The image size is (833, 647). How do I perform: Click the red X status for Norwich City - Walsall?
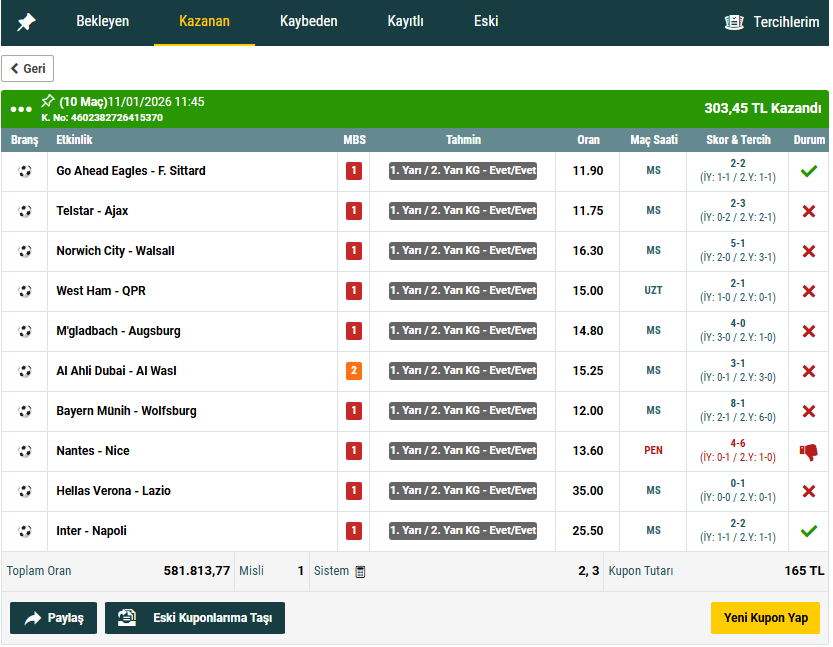click(x=809, y=251)
